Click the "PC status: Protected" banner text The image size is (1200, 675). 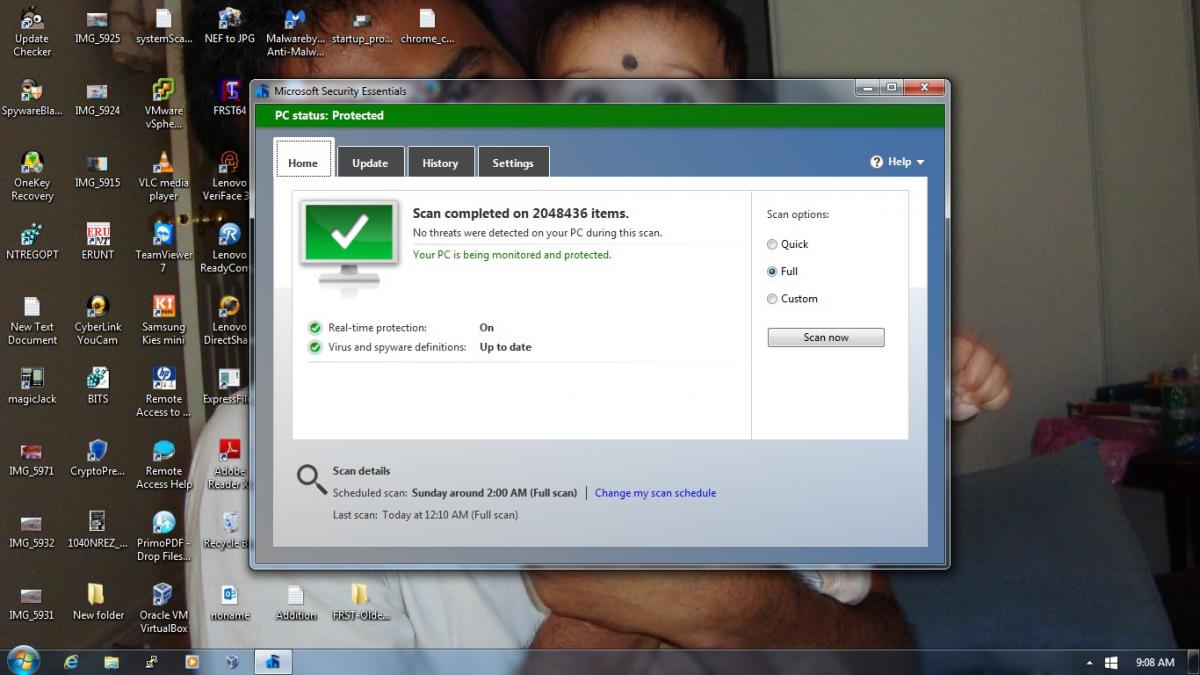pyautogui.click(x=329, y=115)
